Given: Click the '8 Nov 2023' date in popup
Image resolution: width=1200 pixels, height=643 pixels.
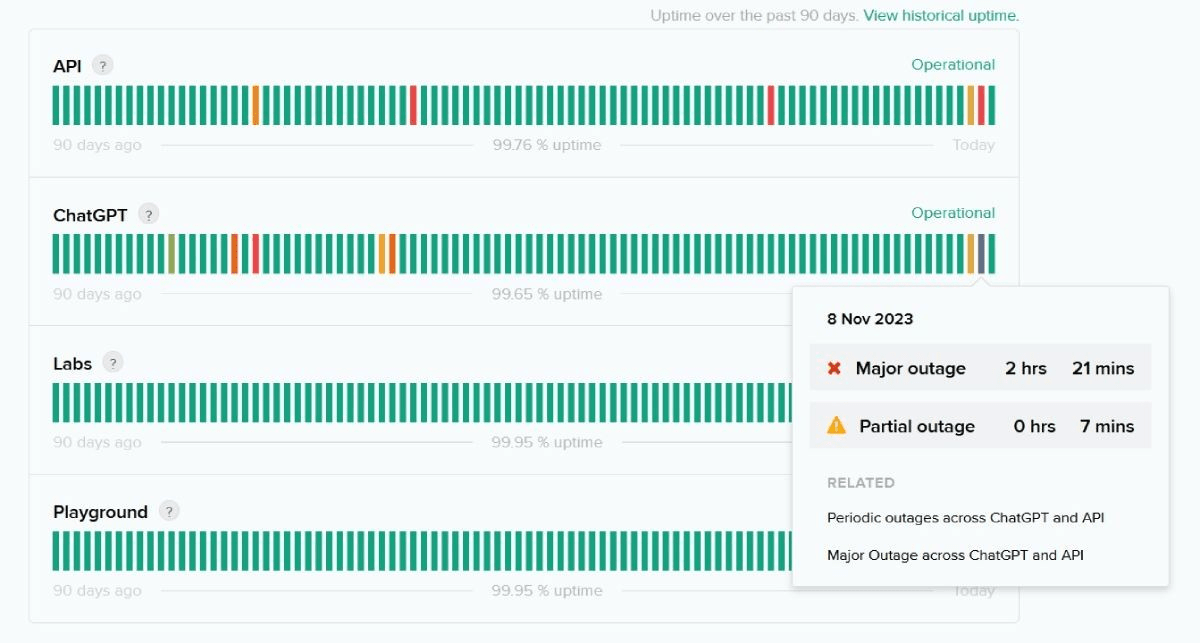Looking at the screenshot, I should point(870,319).
